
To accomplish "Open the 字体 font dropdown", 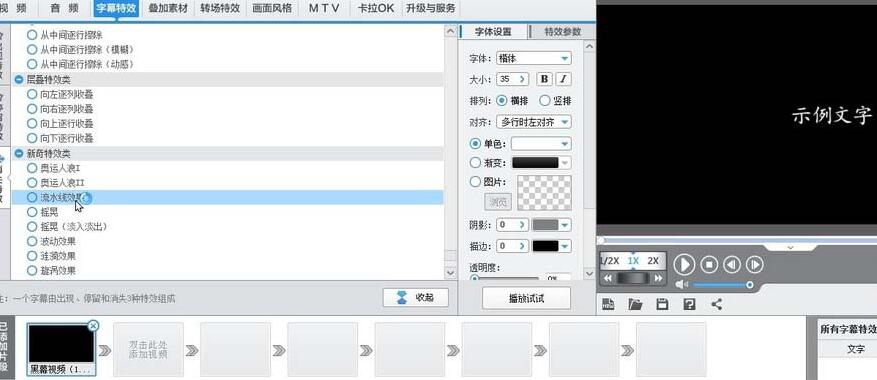I will click(534, 58).
